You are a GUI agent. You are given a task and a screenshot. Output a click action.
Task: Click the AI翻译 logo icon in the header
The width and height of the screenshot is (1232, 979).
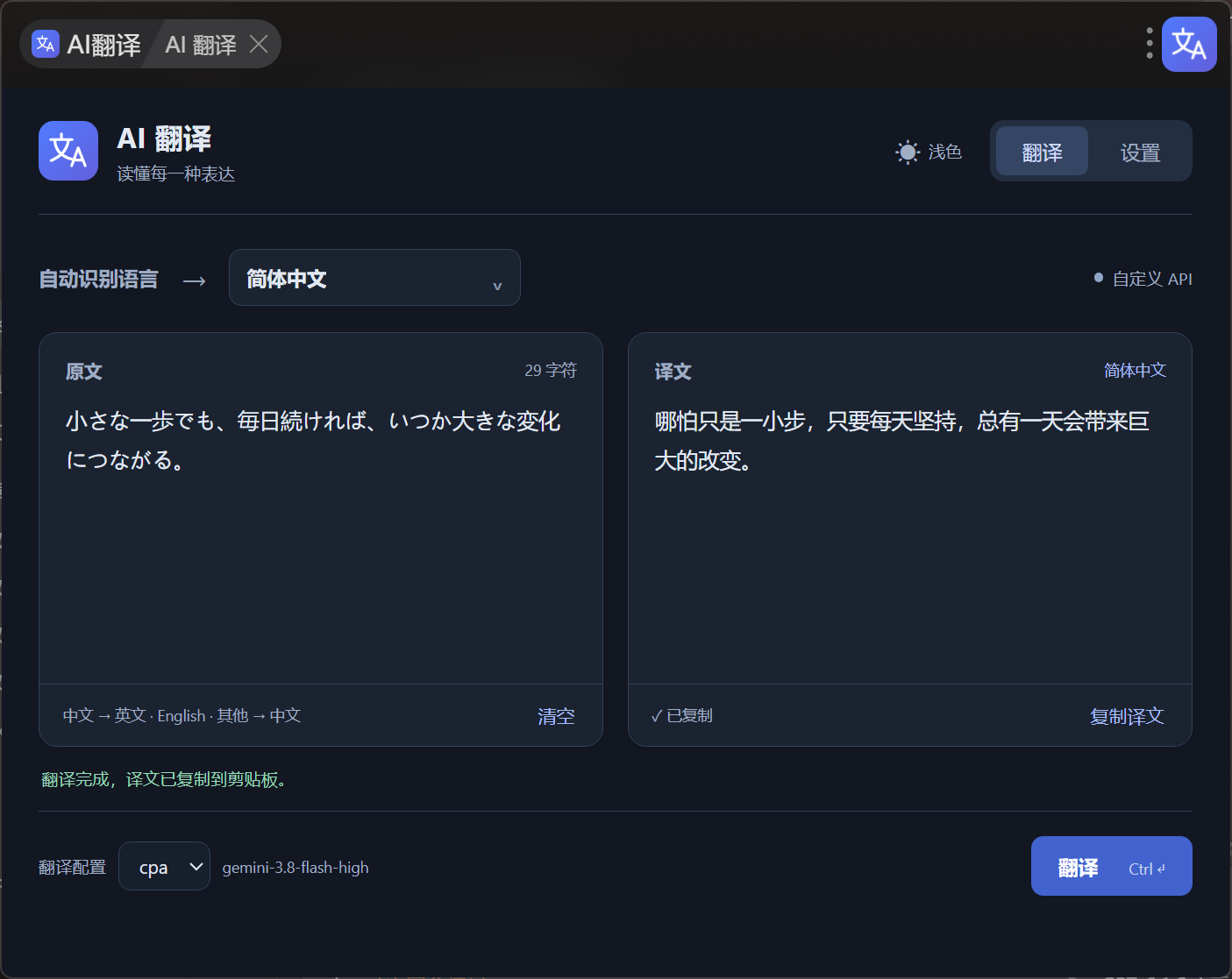tap(68, 151)
